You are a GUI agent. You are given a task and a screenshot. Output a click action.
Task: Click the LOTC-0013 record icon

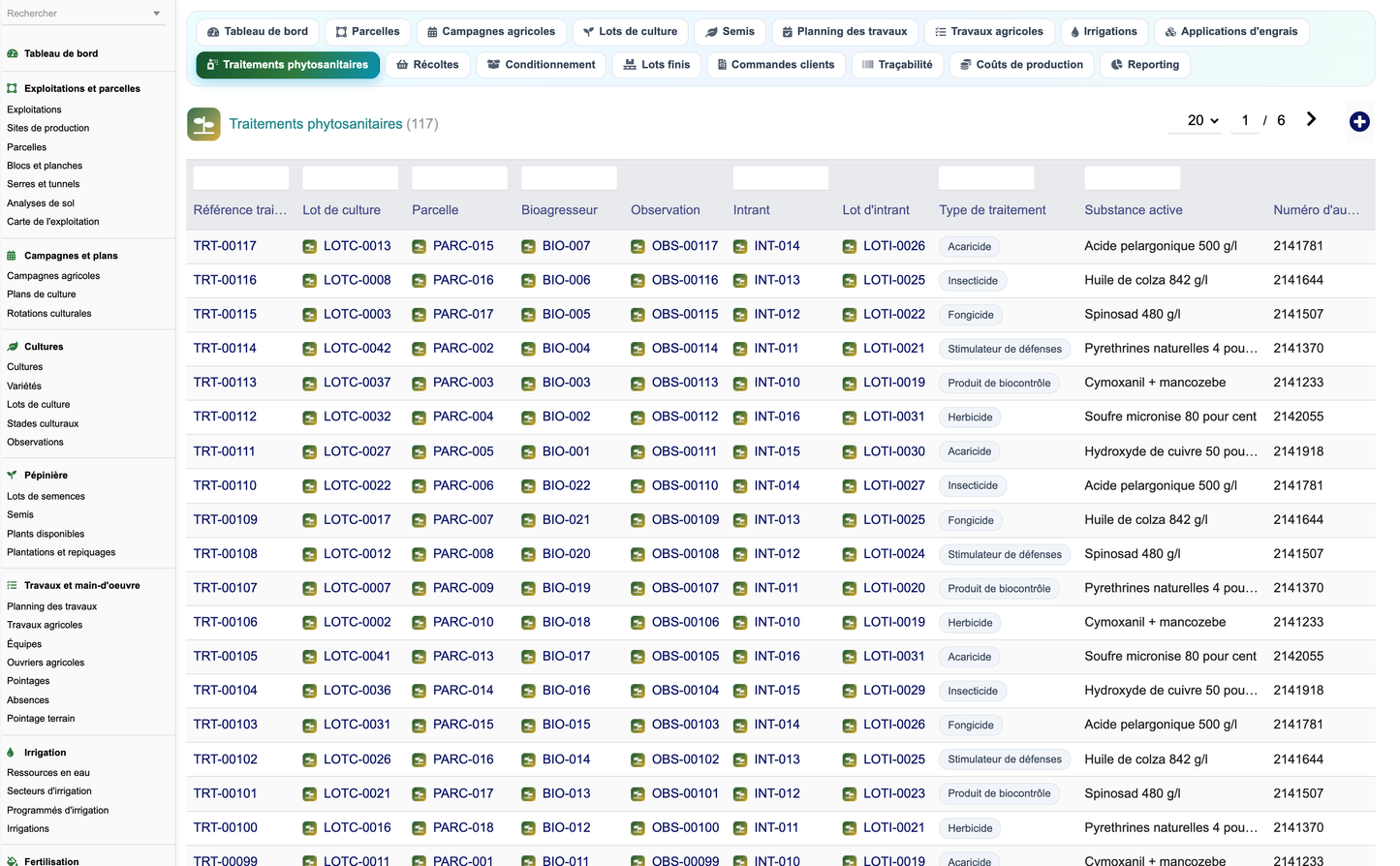309,246
